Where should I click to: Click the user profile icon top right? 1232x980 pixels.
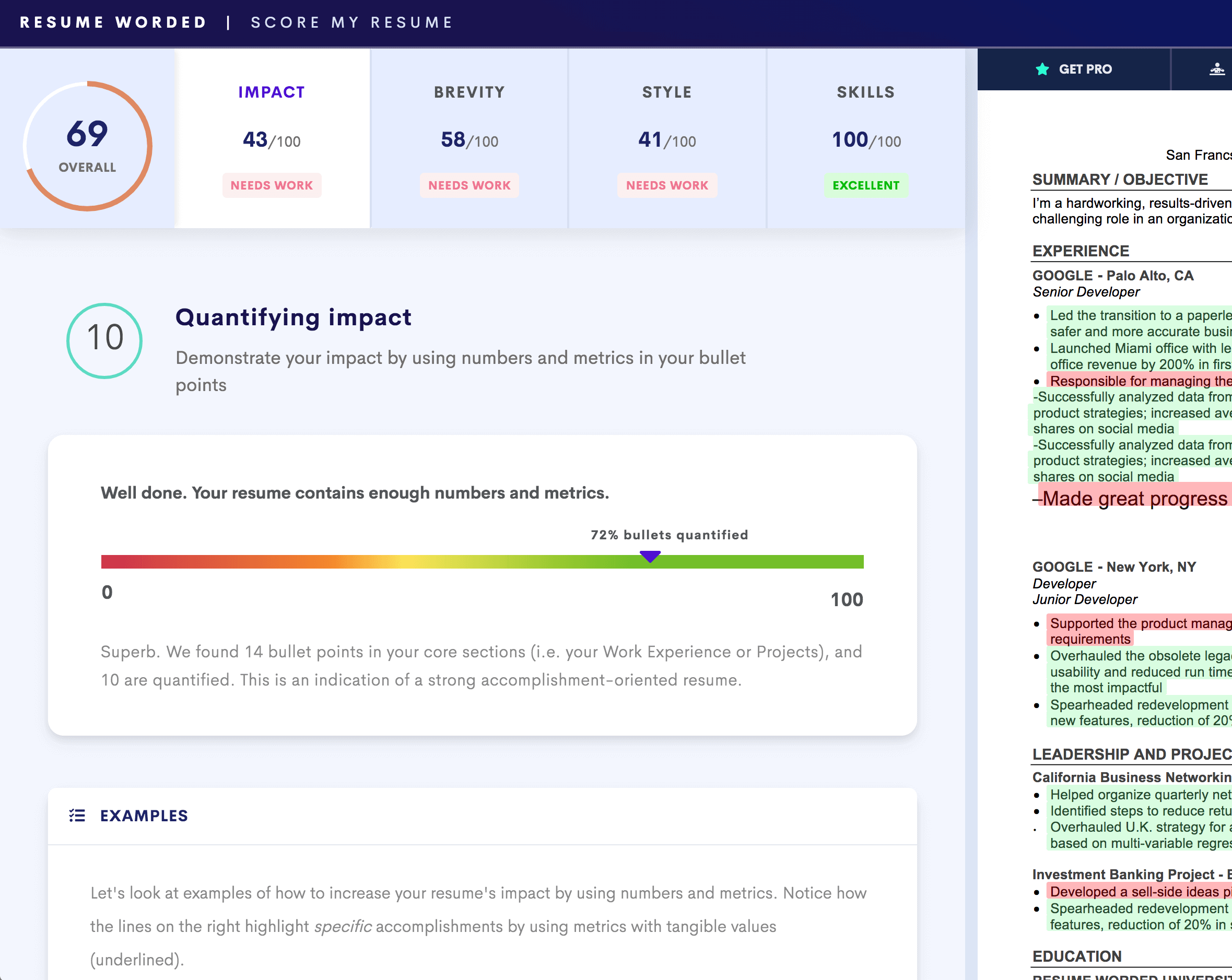(x=1216, y=69)
